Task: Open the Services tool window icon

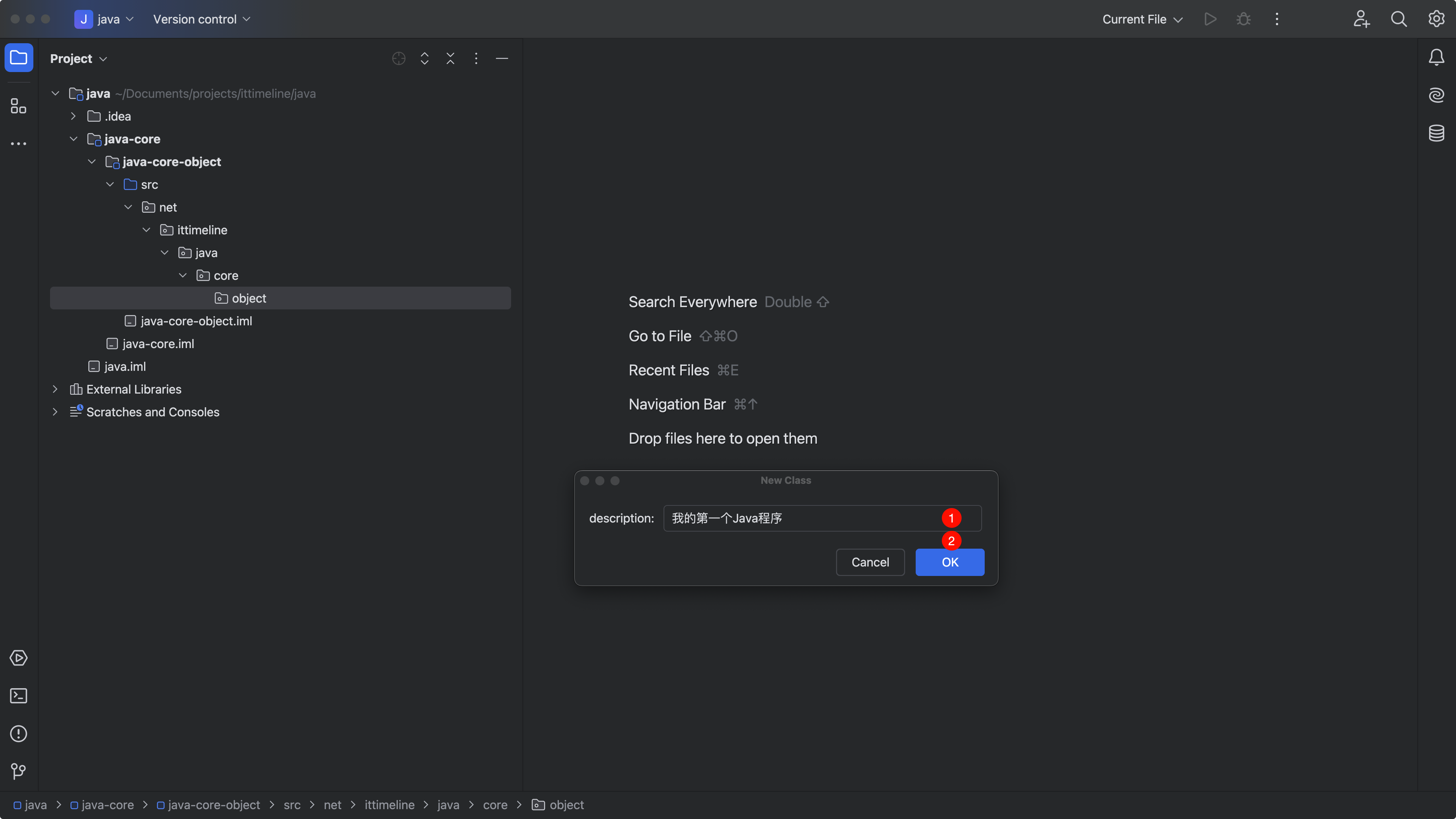Action: point(18,658)
